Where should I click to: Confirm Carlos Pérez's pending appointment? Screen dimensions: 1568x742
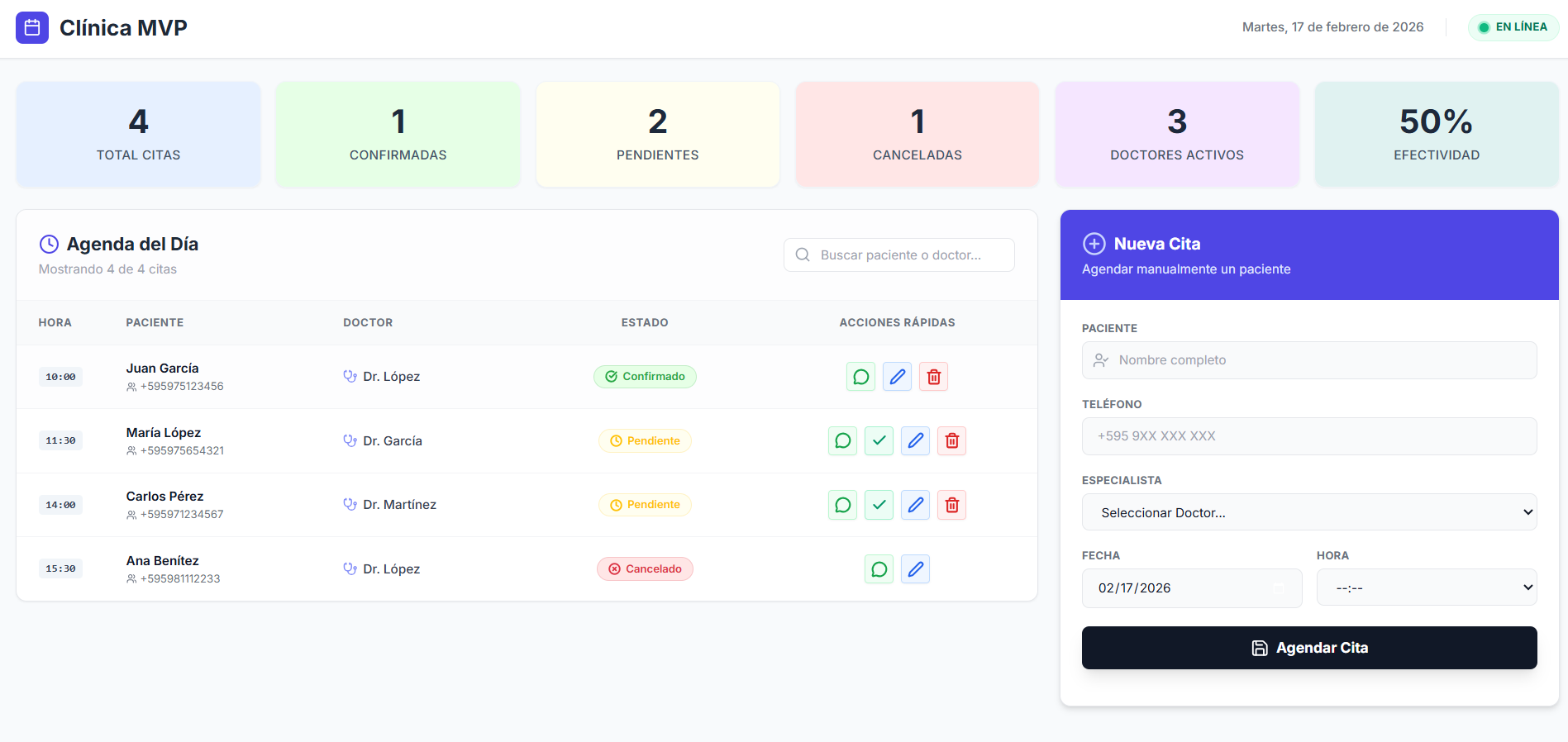pyautogui.click(x=879, y=505)
